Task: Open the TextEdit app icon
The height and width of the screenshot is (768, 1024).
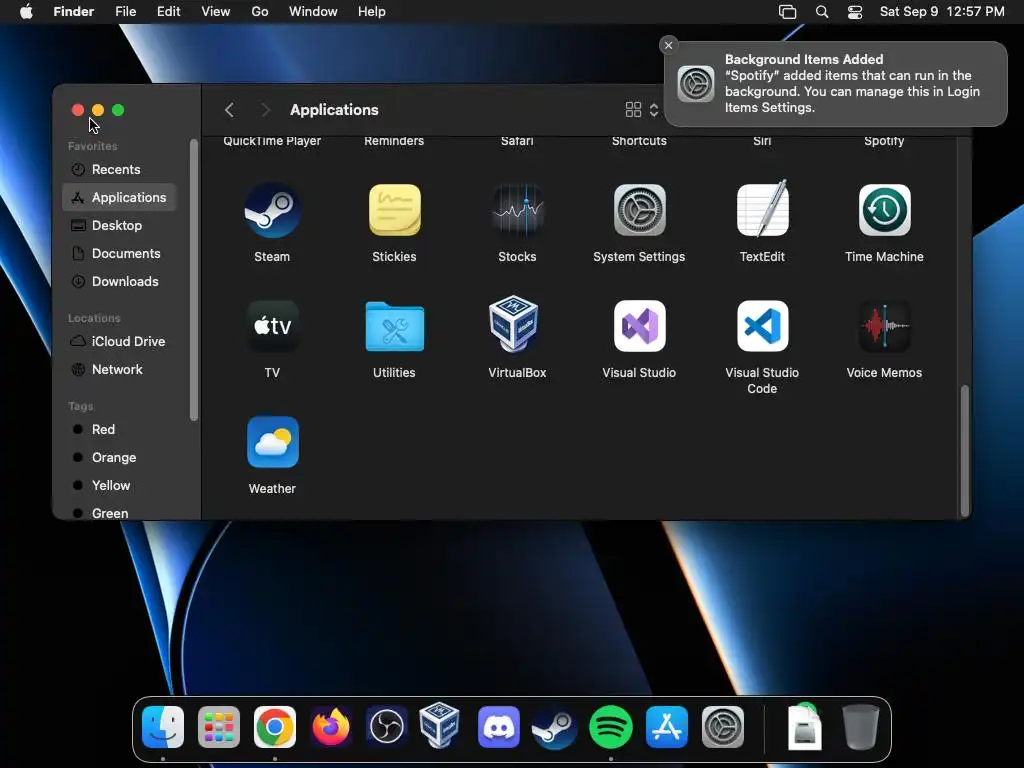Action: pyautogui.click(x=762, y=209)
